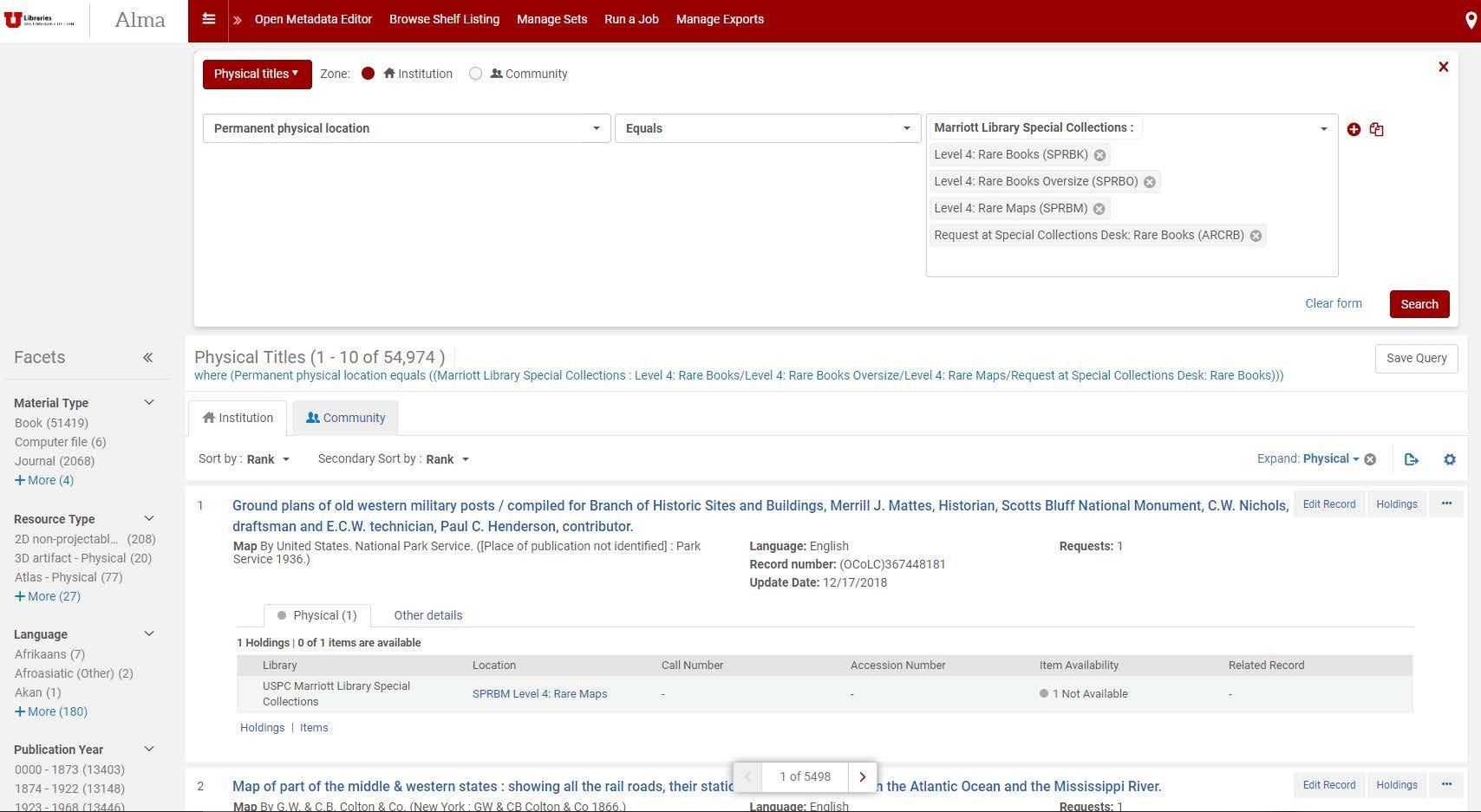1481x812 pixels.
Task: Filter by Journal (2068) facet
Action: coord(55,461)
